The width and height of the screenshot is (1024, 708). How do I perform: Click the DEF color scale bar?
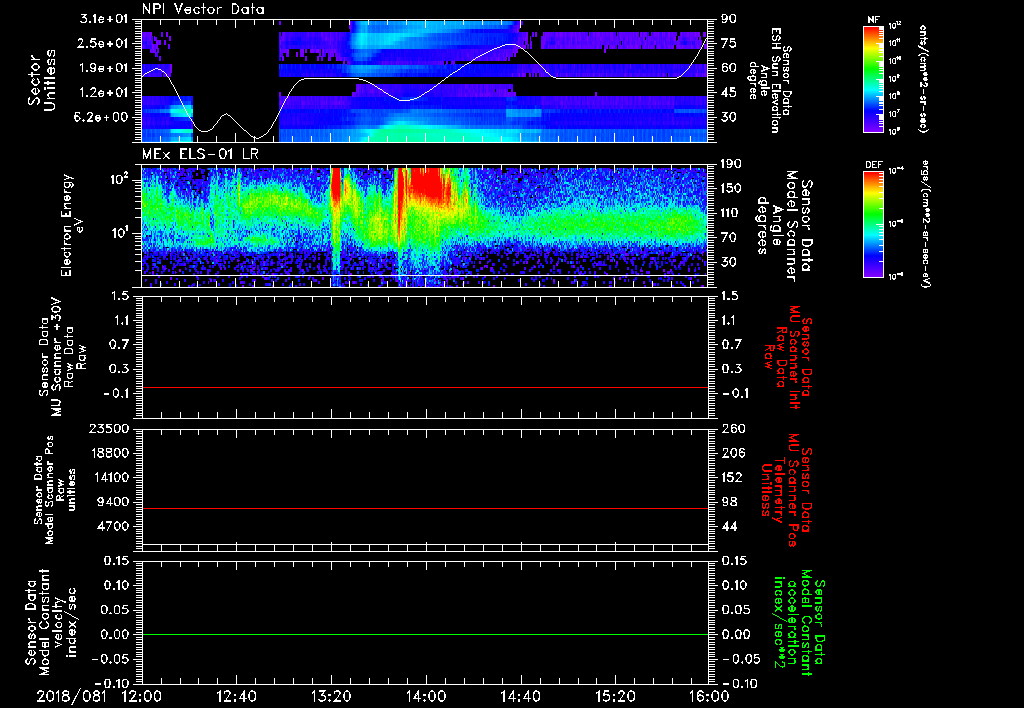[x=873, y=225]
